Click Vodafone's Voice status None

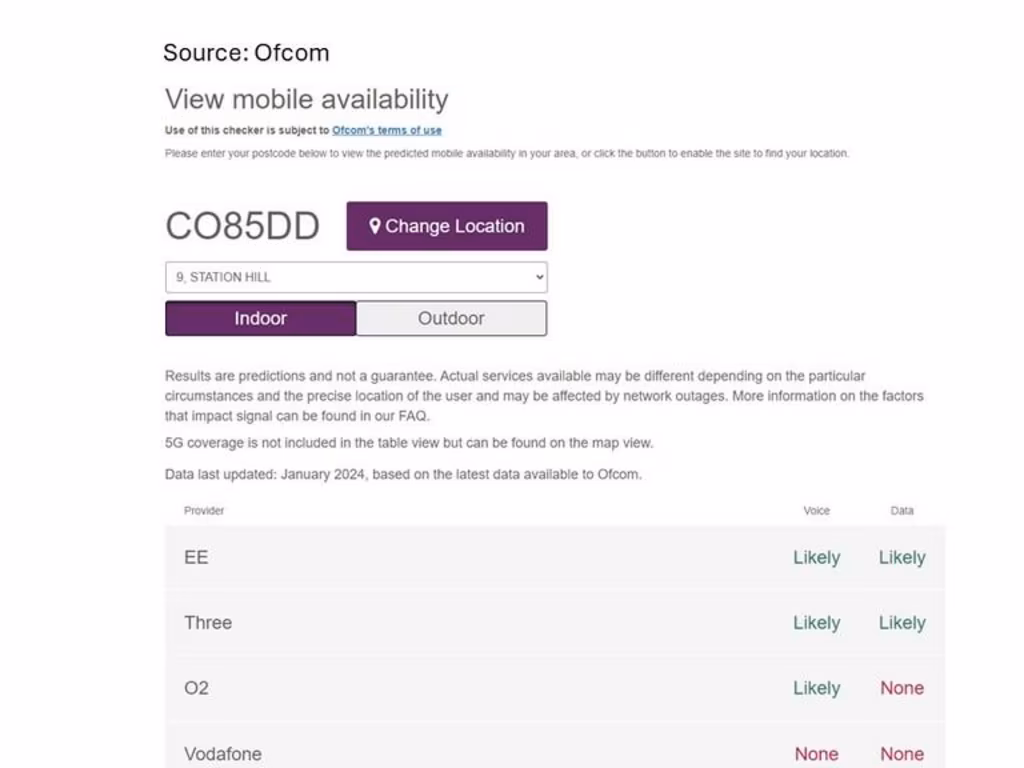817,754
